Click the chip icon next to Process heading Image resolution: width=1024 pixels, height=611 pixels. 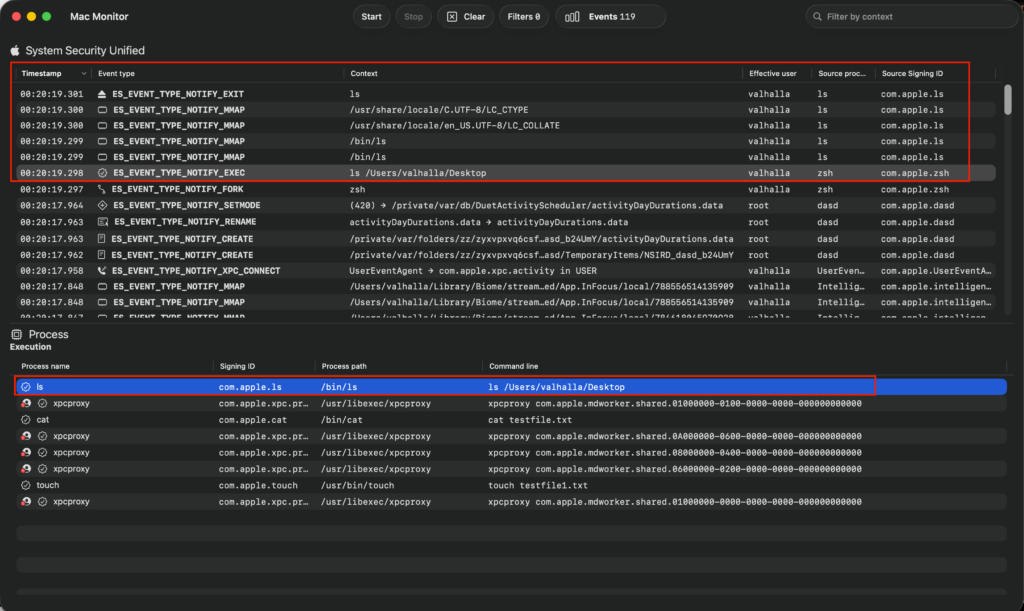pyautogui.click(x=16, y=334)
